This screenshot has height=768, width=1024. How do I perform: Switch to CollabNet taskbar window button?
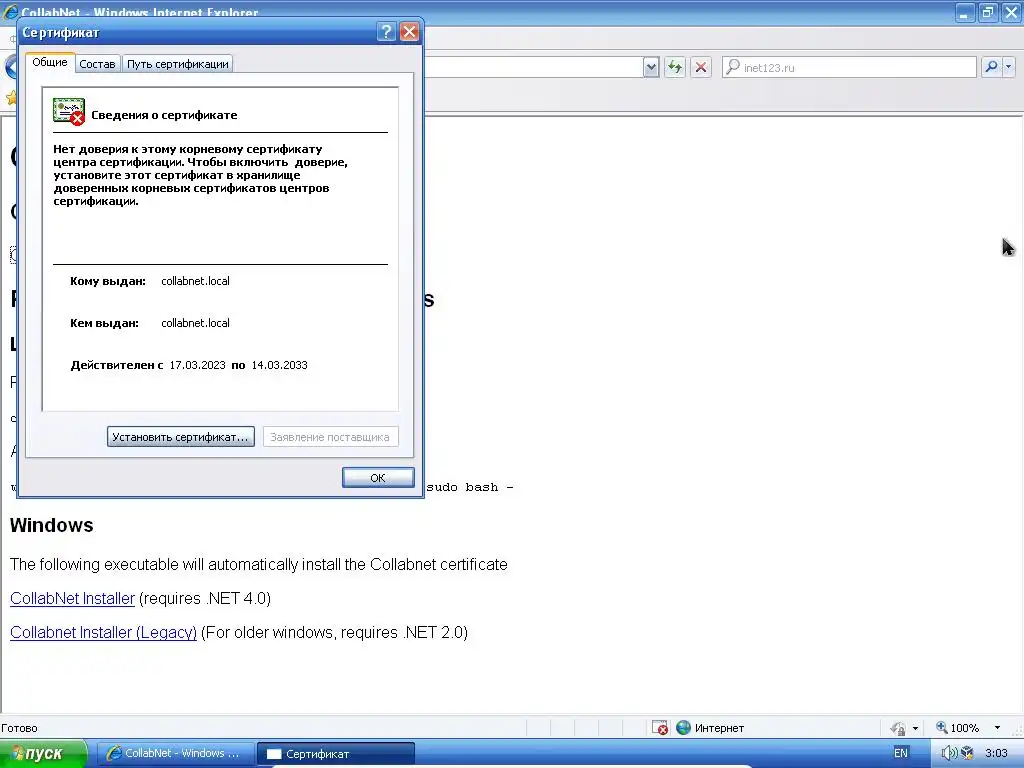[x=174, y=754]
